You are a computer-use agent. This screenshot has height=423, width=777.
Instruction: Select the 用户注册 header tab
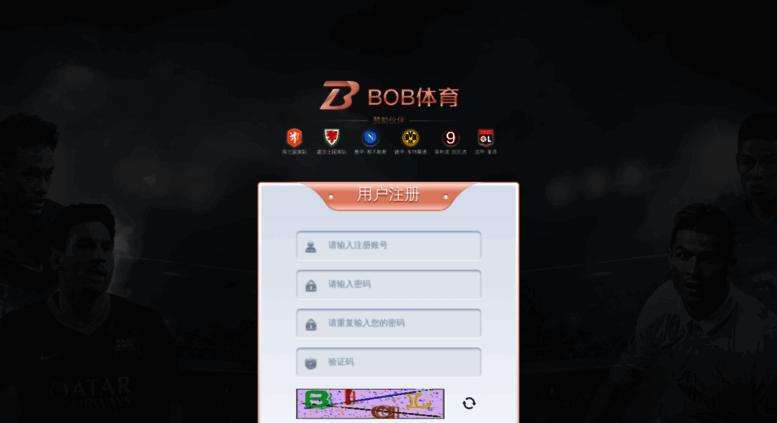388,195
